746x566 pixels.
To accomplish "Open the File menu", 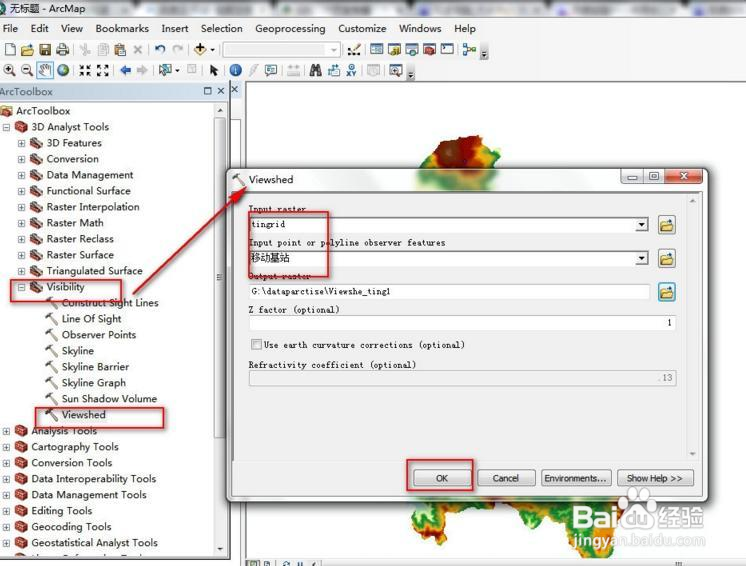I will (x=10, y=29).
